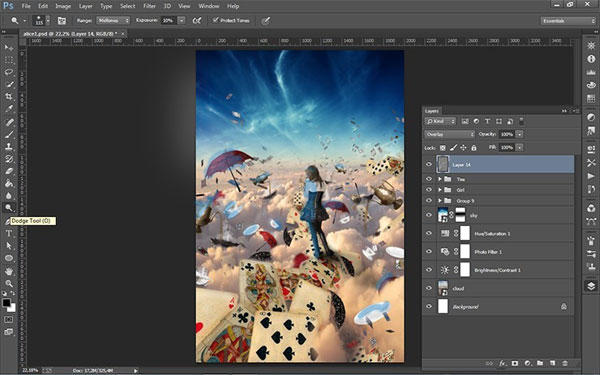
Task: Hide the cloud layer
Action: tap(429, 288)
